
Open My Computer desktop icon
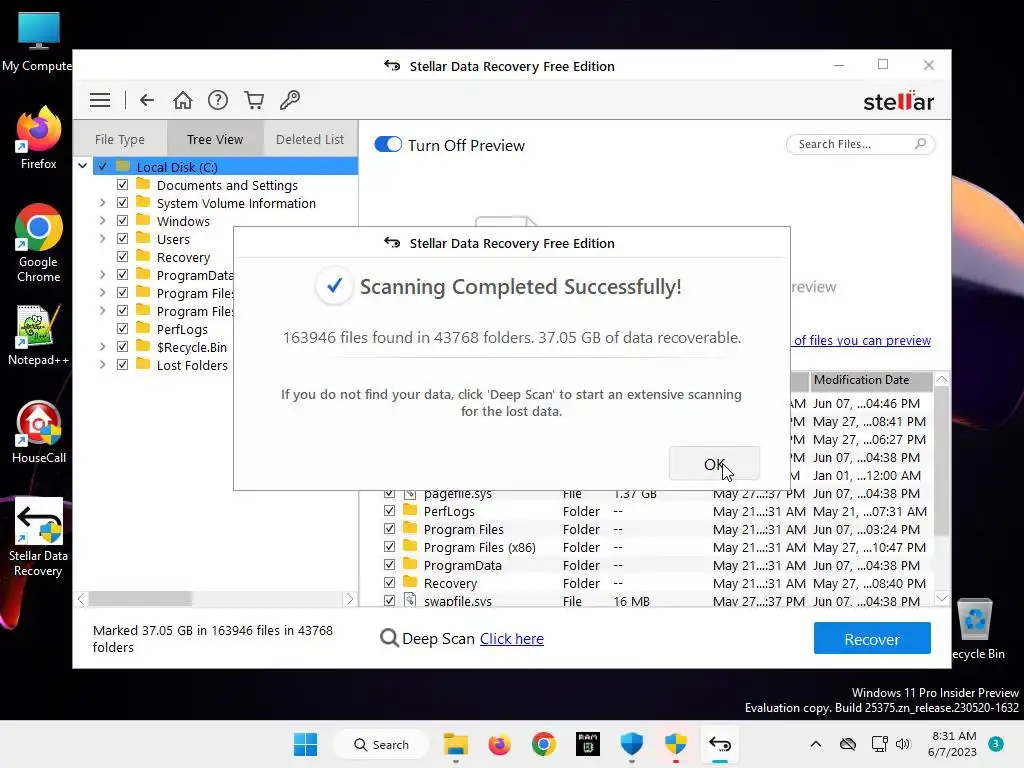tap(37, 41)
